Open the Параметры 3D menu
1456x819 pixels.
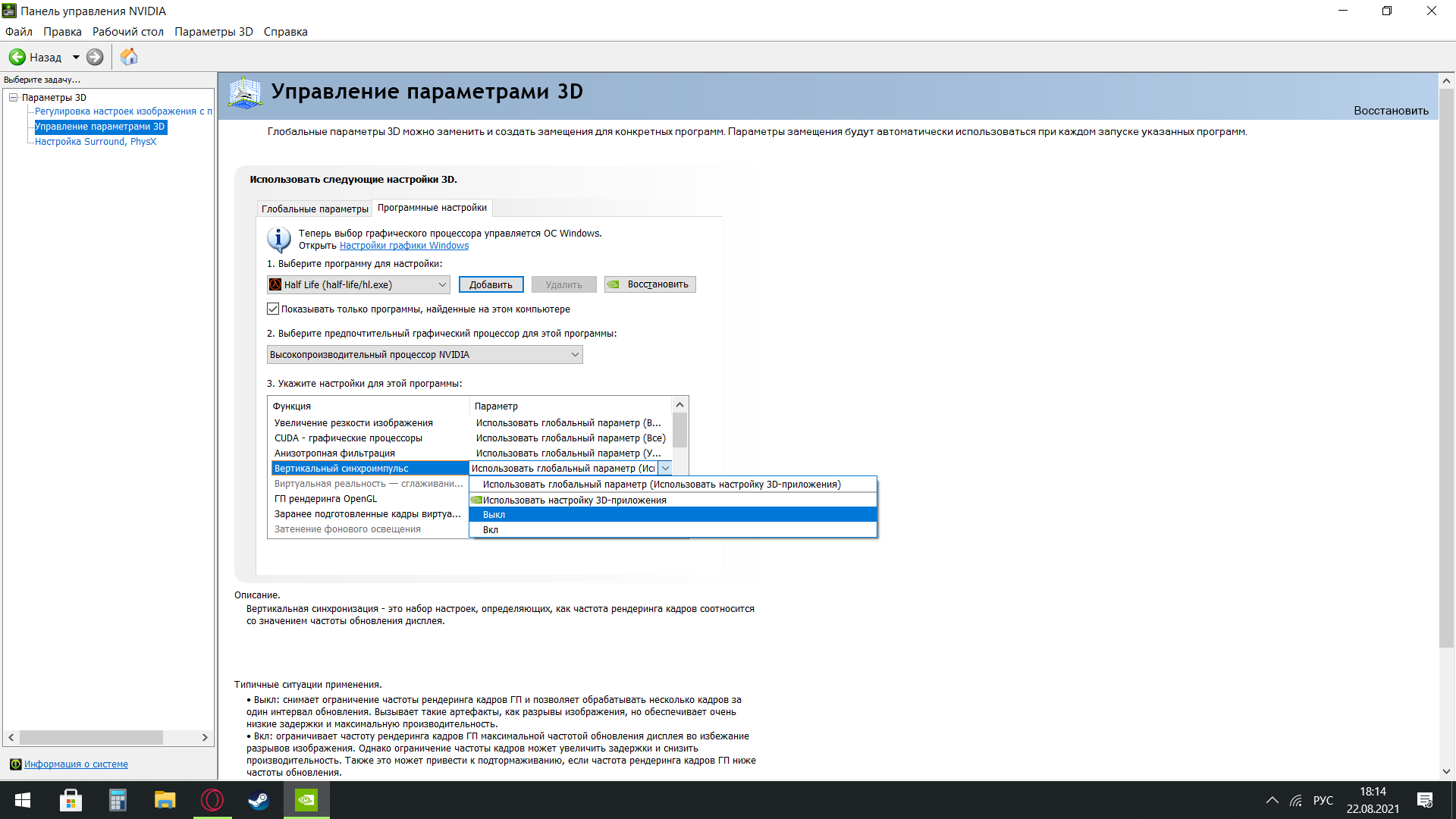[x=213, y=32]
